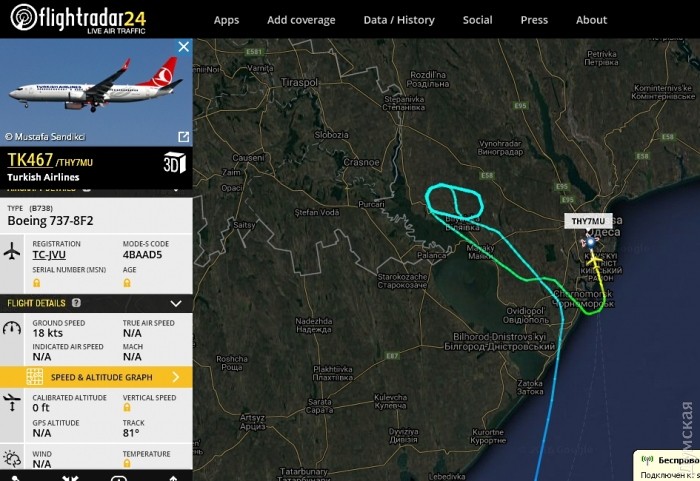Open aircraft photo in external link
The image size is (700, 481).
coord(183,137)
